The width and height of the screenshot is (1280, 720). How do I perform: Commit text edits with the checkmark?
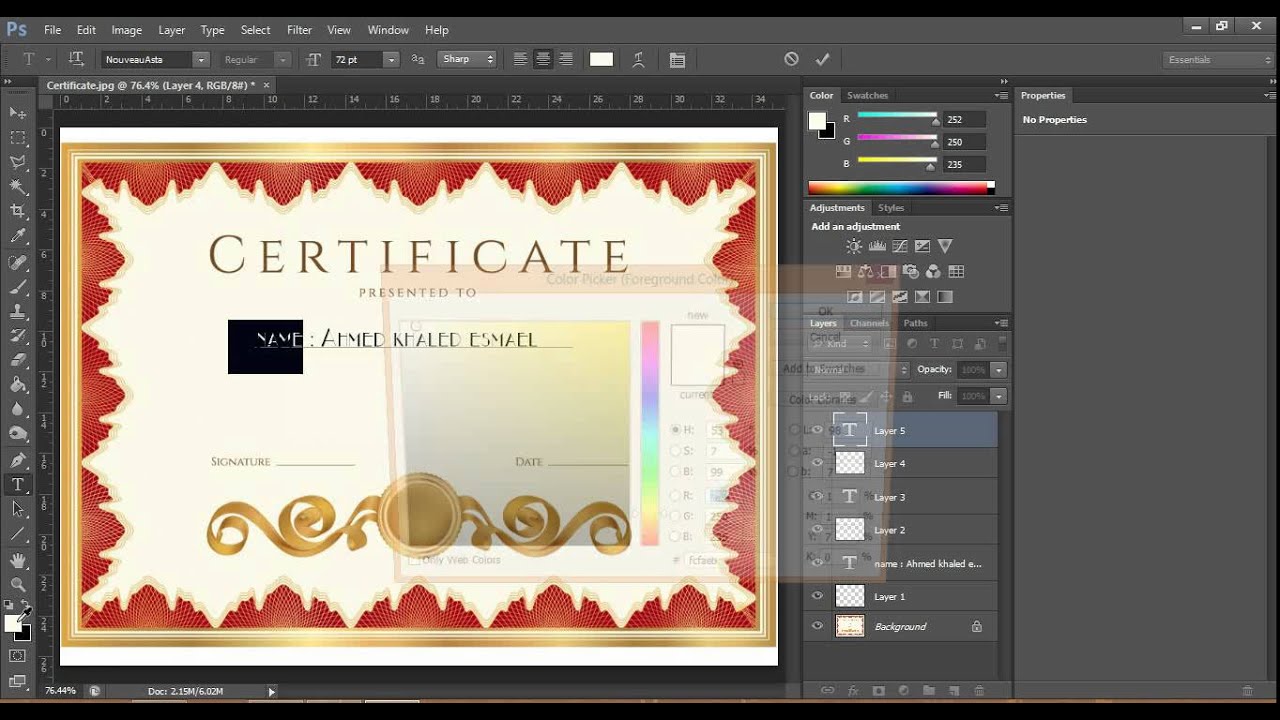click(823, 59)
